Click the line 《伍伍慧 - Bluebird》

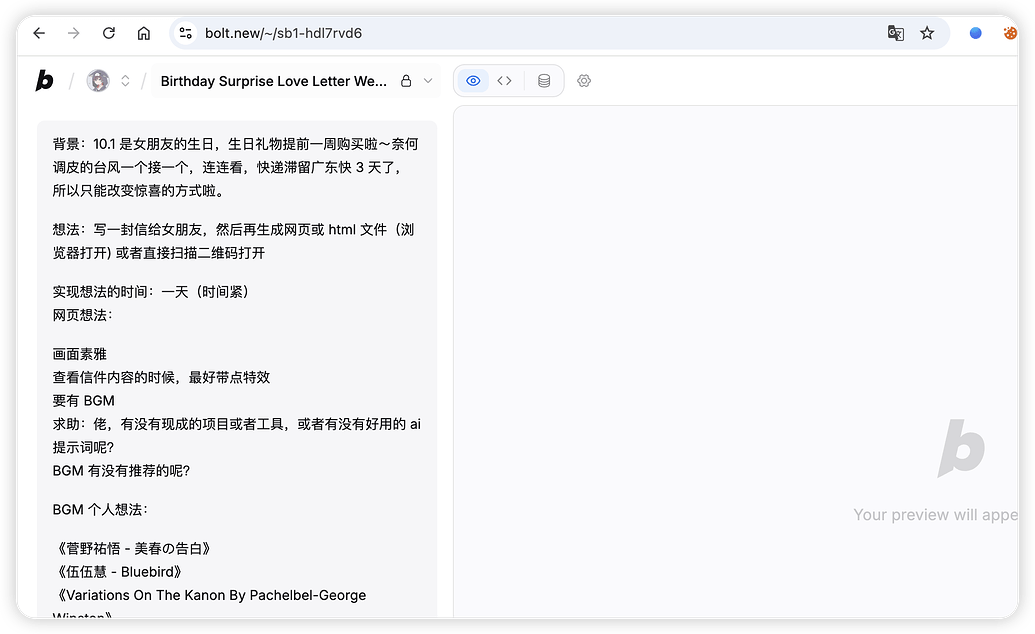(x=119, y=571)
